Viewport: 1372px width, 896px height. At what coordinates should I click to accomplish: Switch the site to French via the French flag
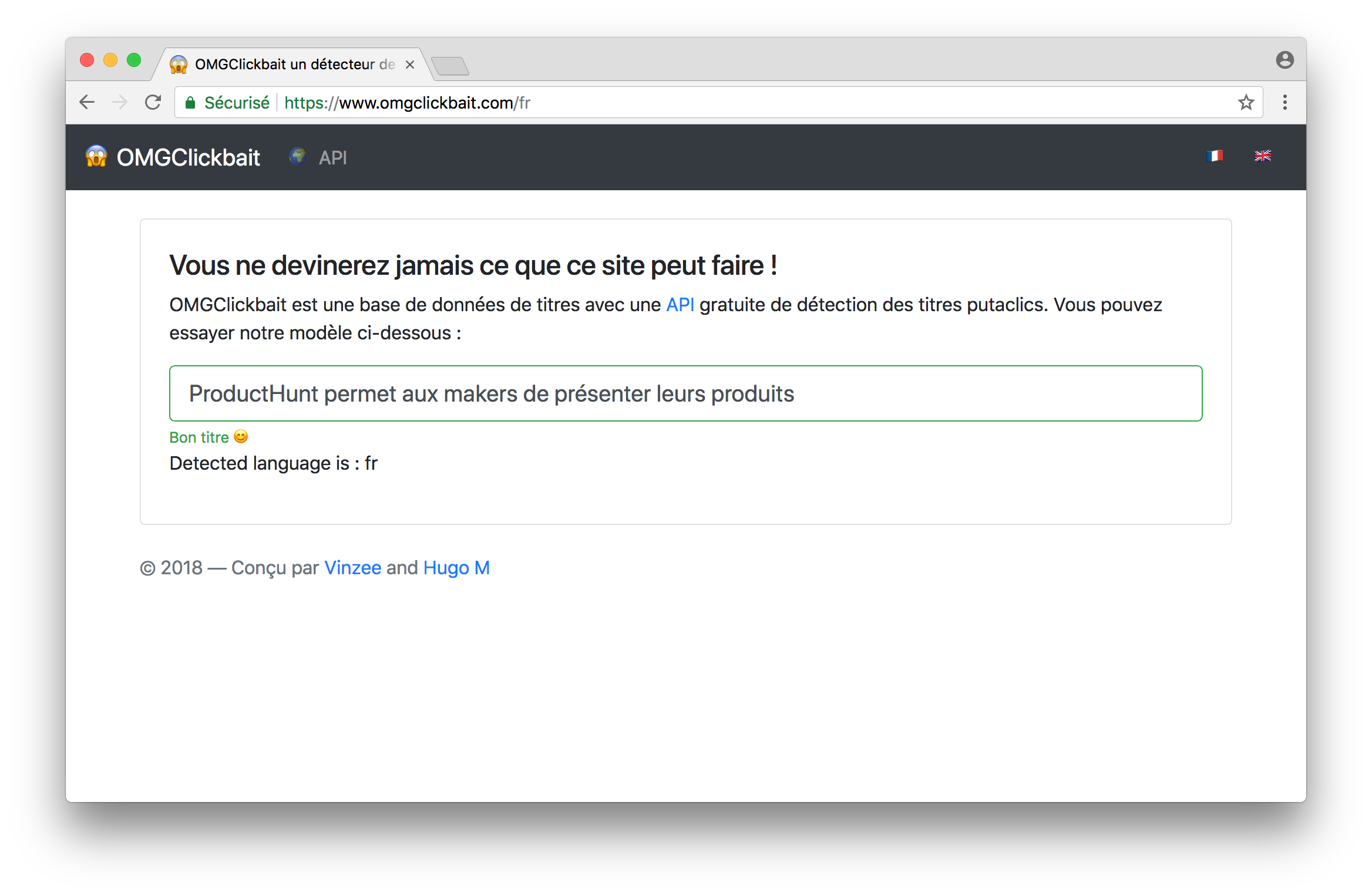[1214, 156]
